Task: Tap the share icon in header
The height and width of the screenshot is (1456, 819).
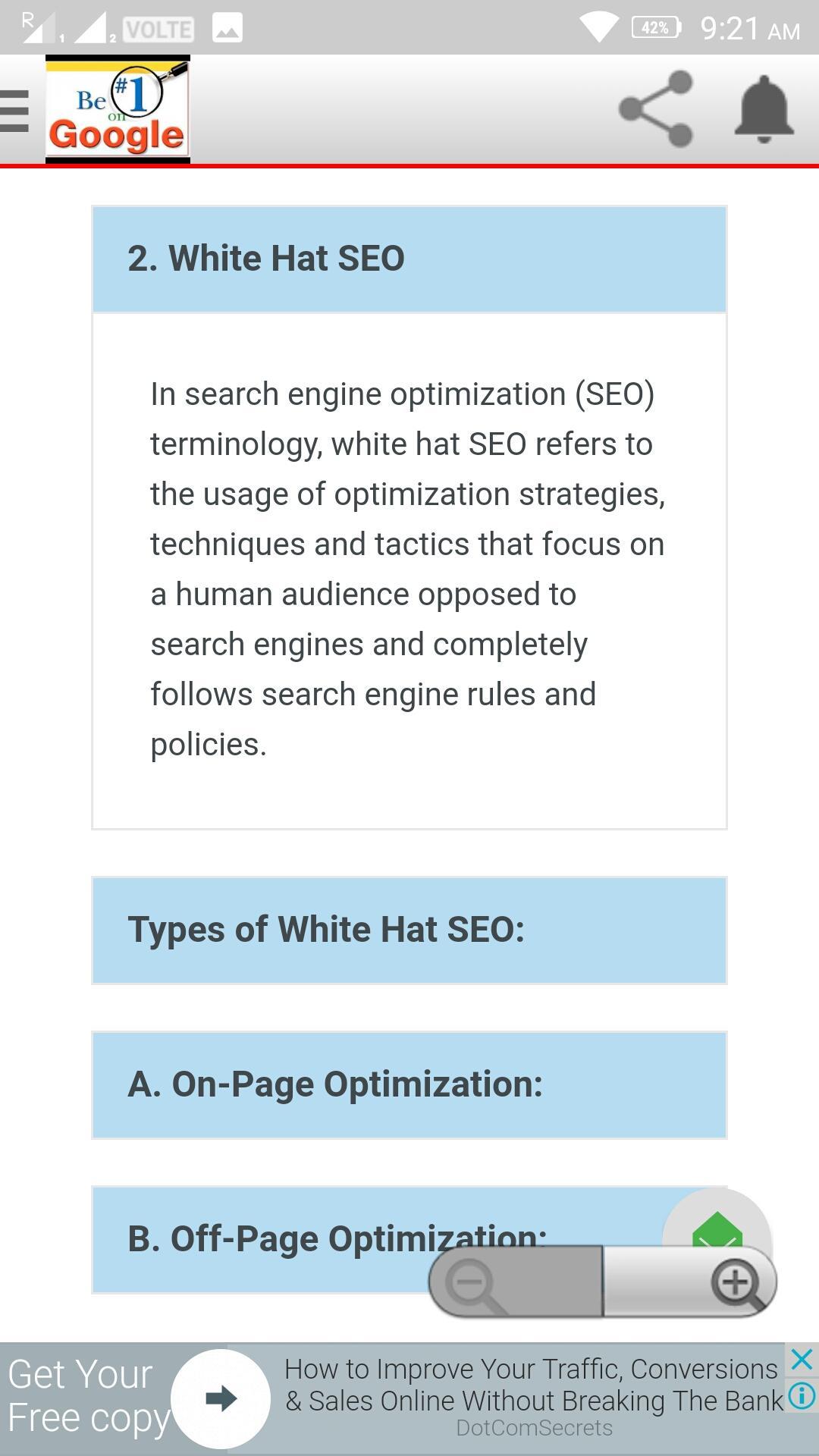Action: (656, 109)
